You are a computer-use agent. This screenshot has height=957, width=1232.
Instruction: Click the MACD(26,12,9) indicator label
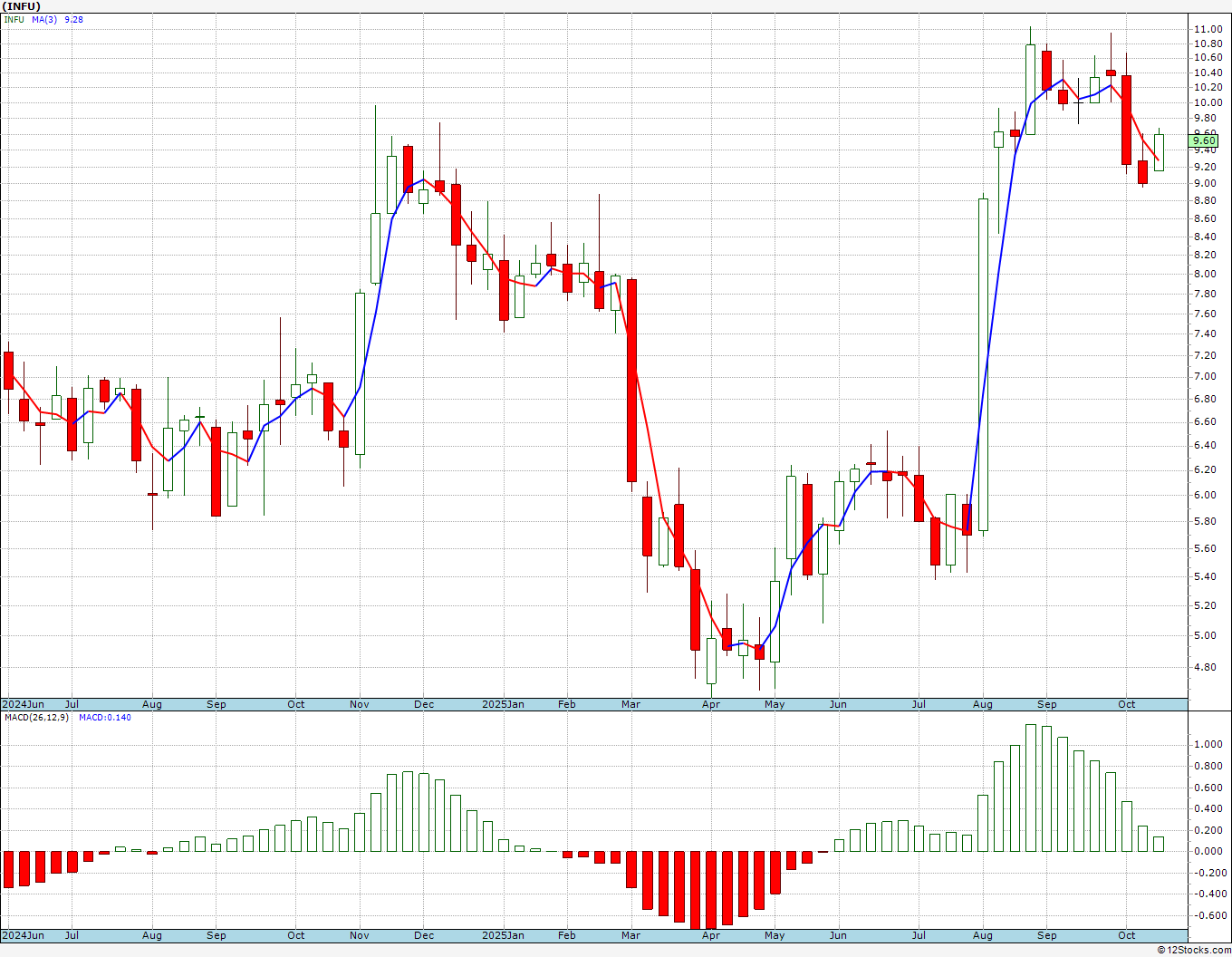(36, 717)
